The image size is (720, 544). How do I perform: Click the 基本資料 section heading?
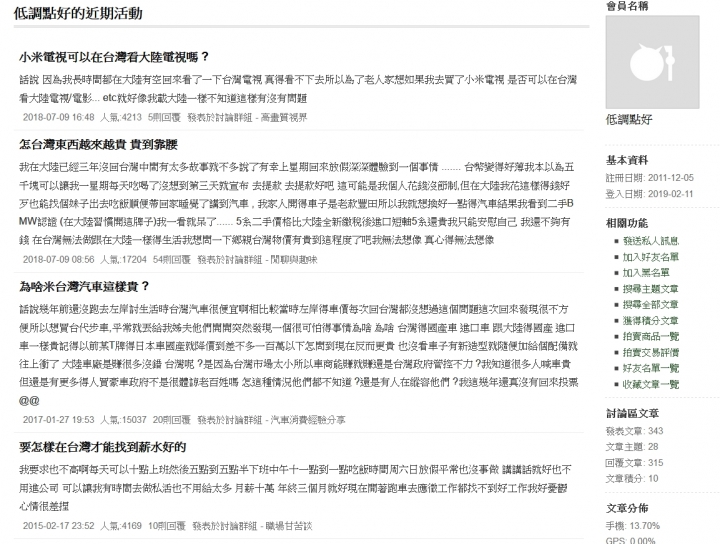coord(627,160)
